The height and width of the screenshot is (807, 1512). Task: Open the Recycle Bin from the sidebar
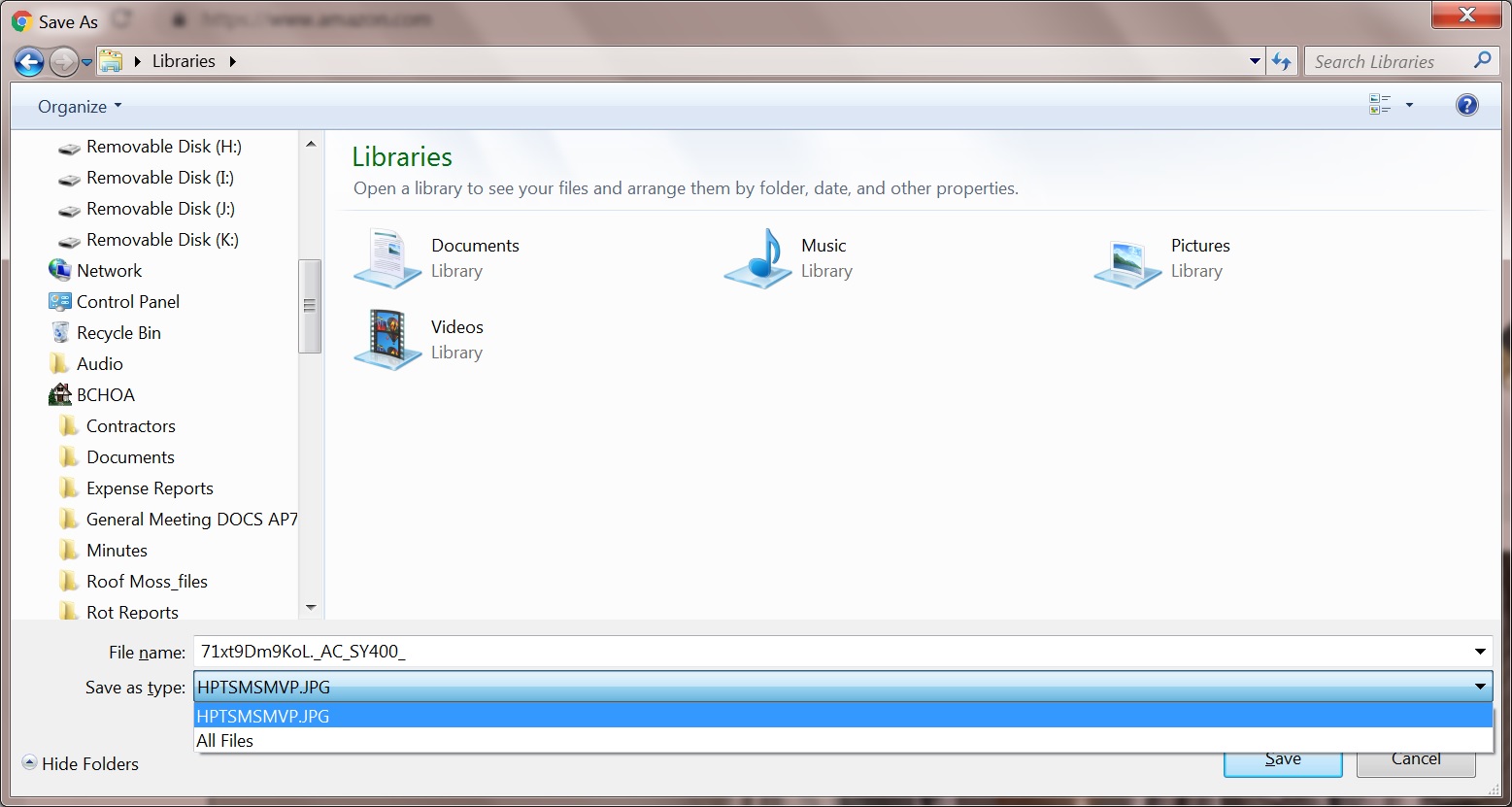118,332
